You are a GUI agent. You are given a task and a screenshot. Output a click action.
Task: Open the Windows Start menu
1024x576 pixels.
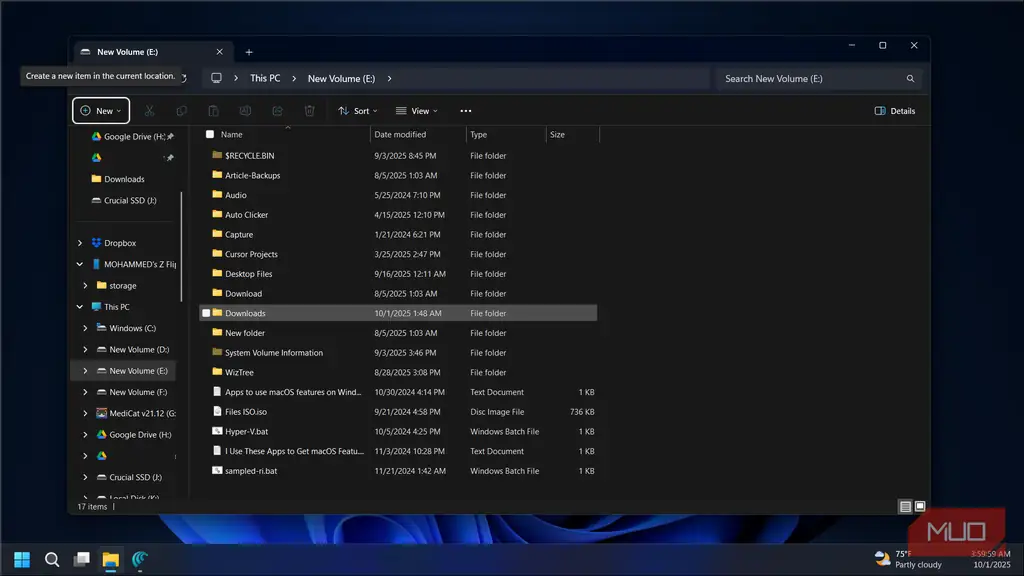tap(22, 560)
